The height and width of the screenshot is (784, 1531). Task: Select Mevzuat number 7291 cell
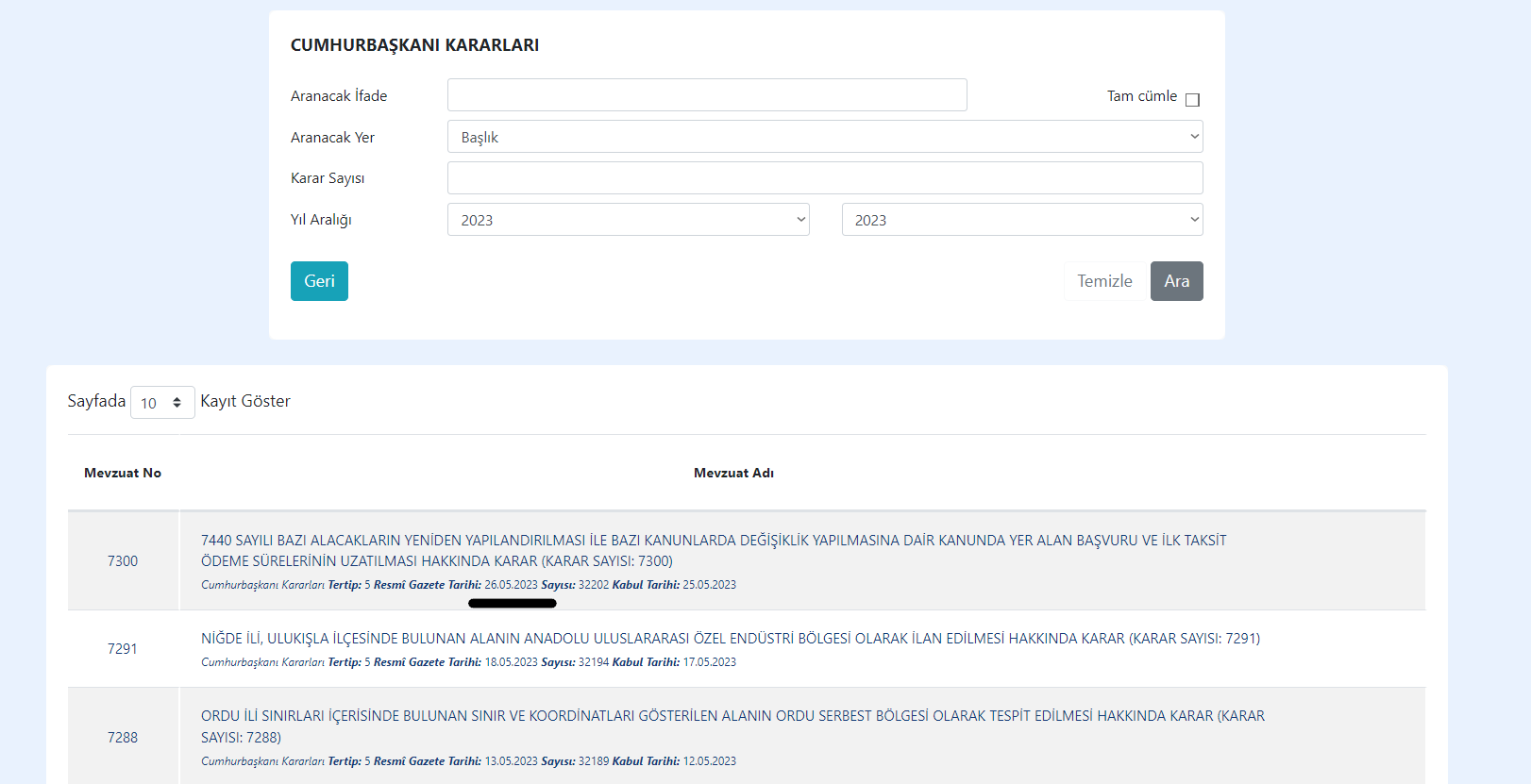pos(123,649)
